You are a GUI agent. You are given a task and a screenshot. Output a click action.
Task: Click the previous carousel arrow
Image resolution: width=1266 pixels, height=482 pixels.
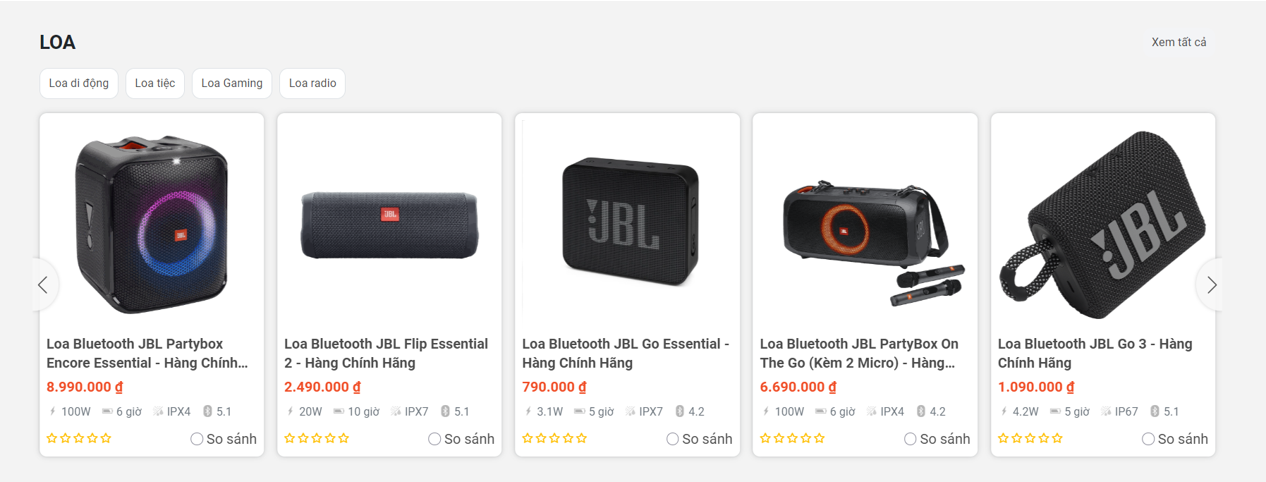[x=43, y=285]
